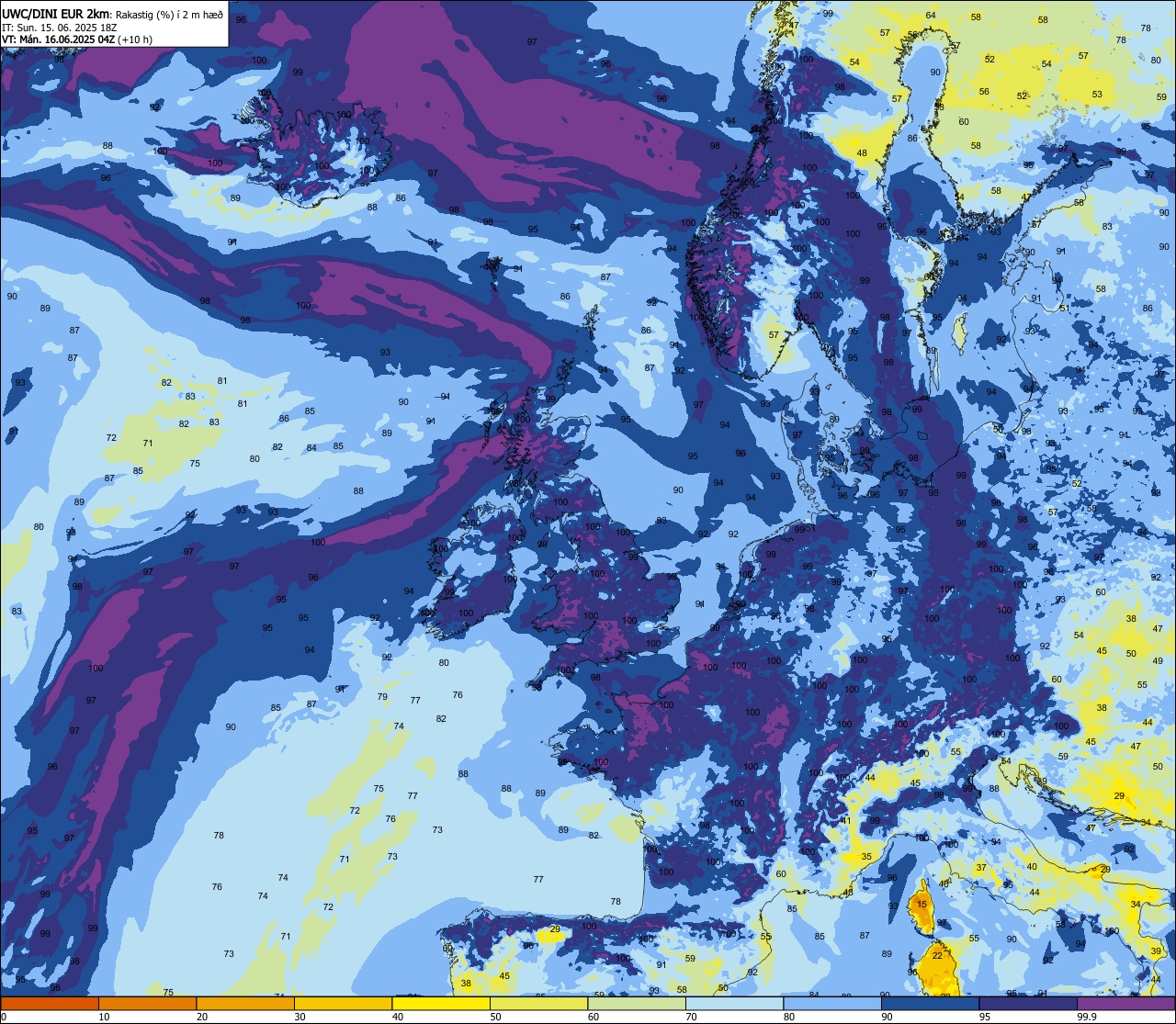Click the legend tick label "30"
This screenshot has height=1024, width=1176.
coord(300,1017)
